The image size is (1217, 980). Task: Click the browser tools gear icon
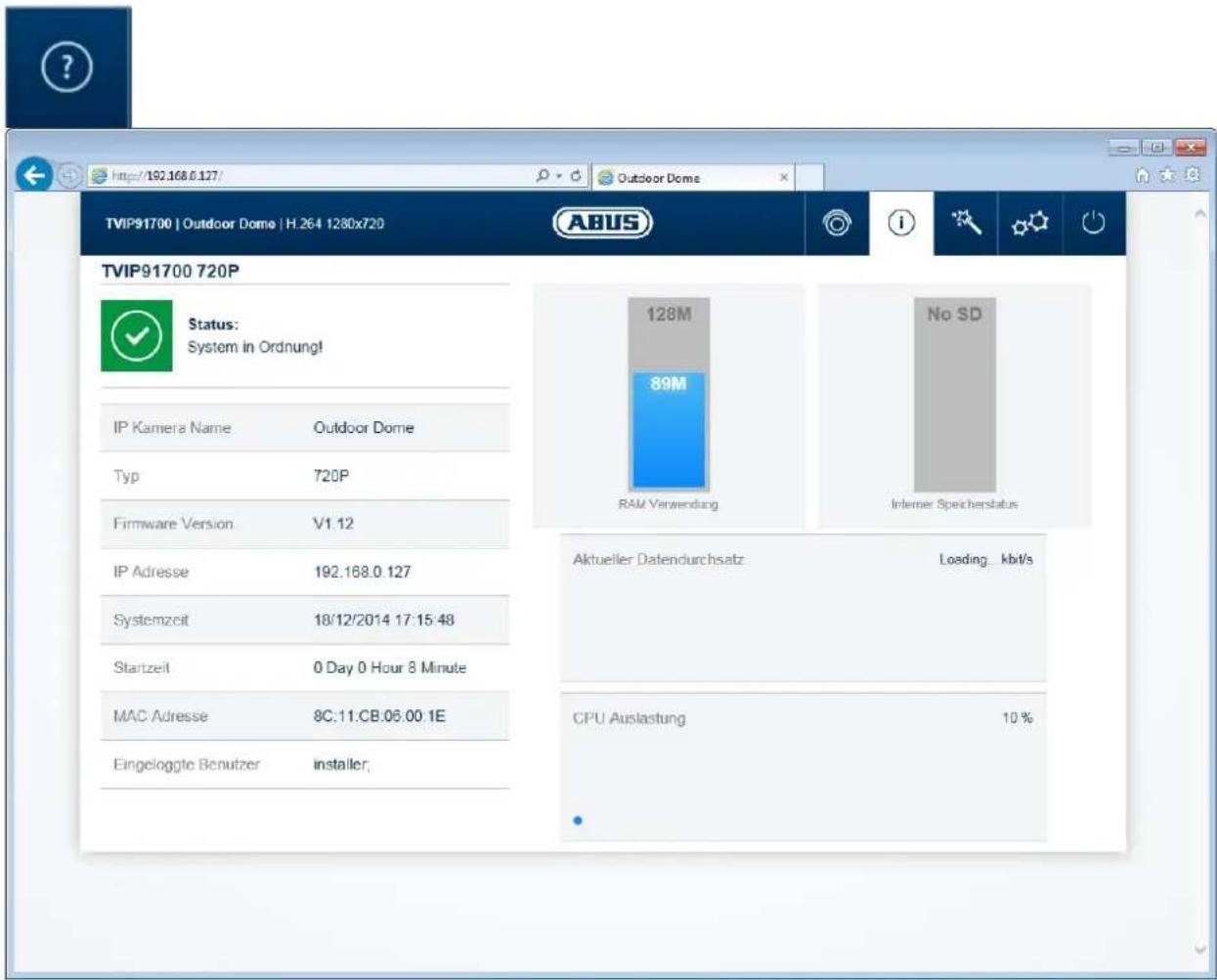(1191, 175)
